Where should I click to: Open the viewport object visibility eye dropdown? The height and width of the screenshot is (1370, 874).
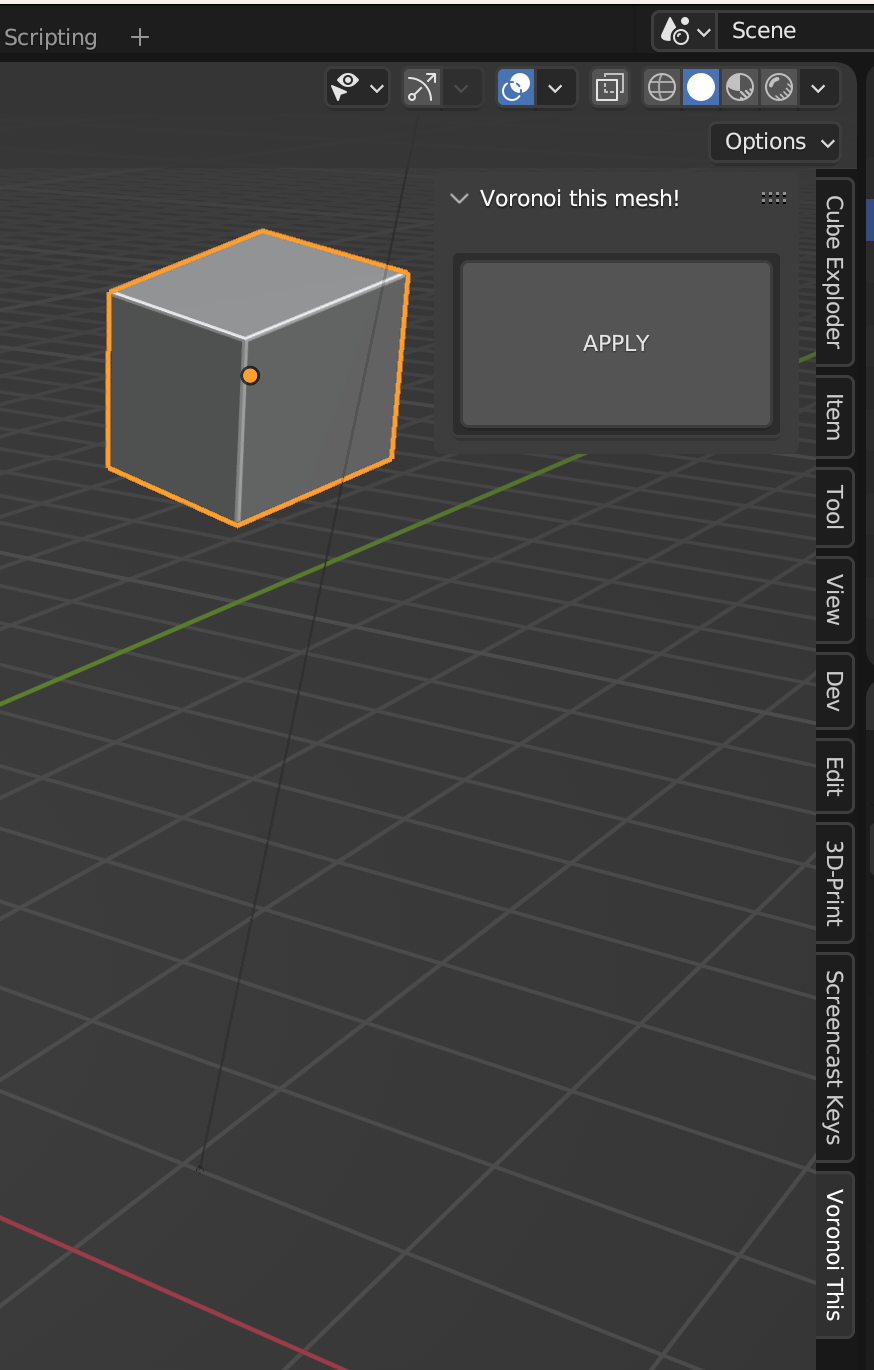[357, 88]
